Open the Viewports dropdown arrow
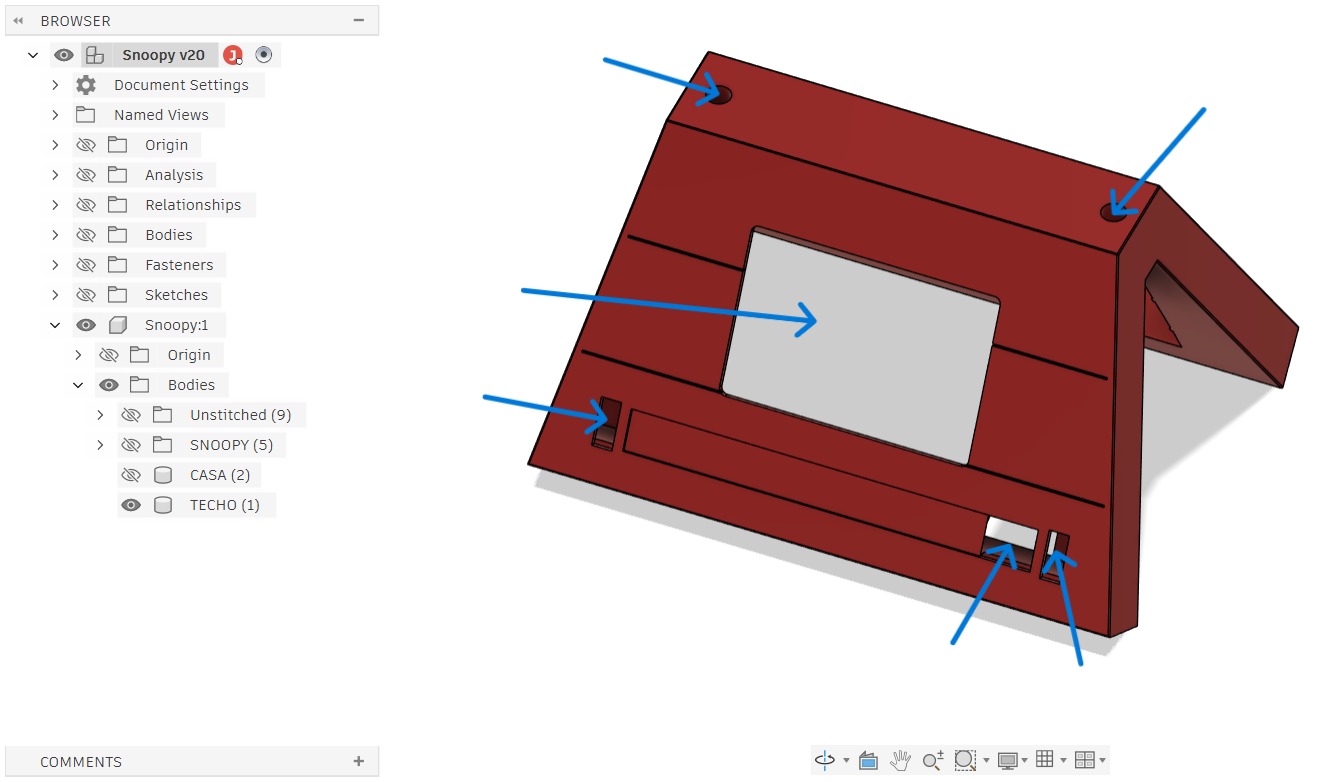The image size is (1322, 782). click(x=1102, y=762)
